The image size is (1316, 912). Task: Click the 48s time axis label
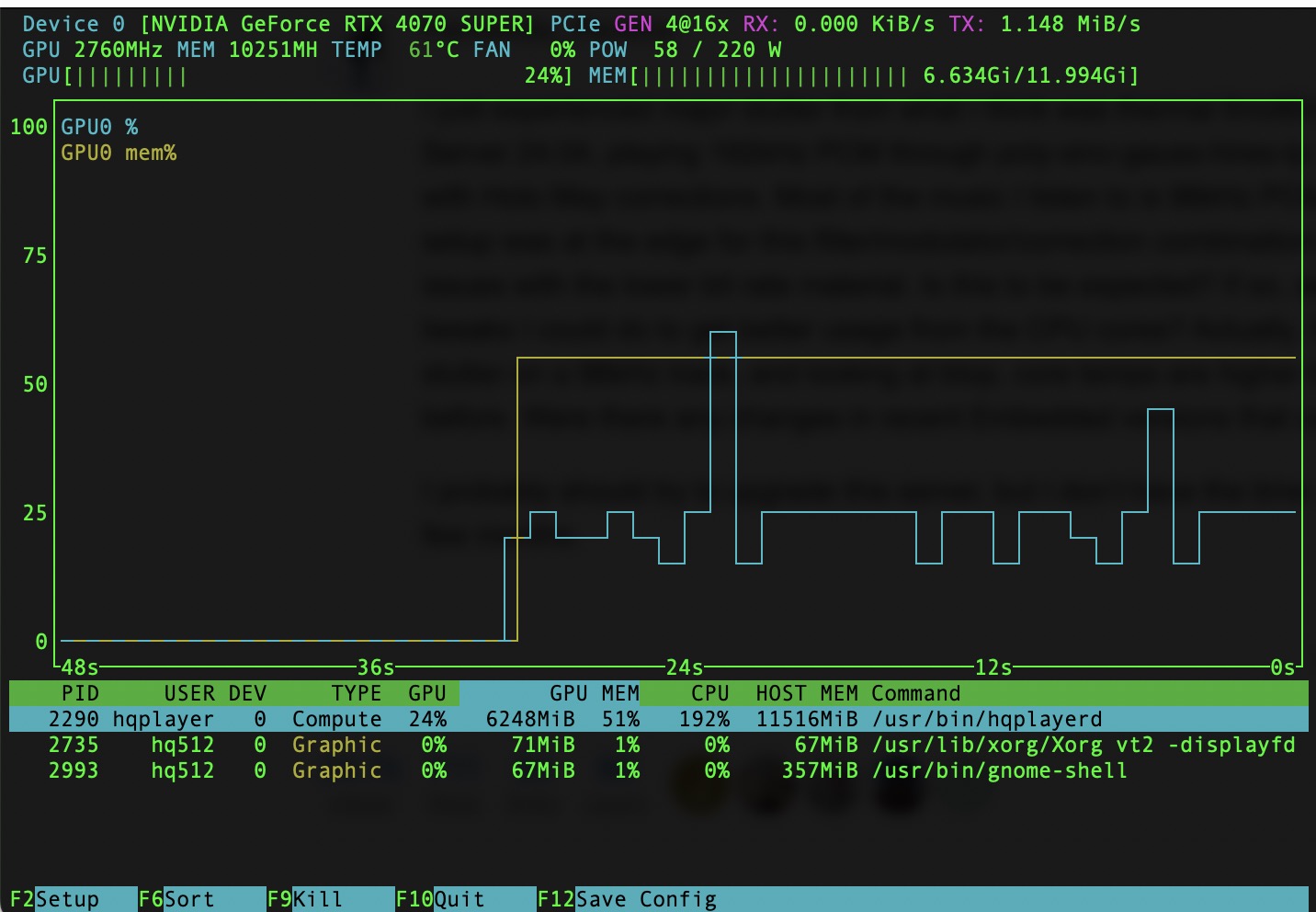coord(80,667)
